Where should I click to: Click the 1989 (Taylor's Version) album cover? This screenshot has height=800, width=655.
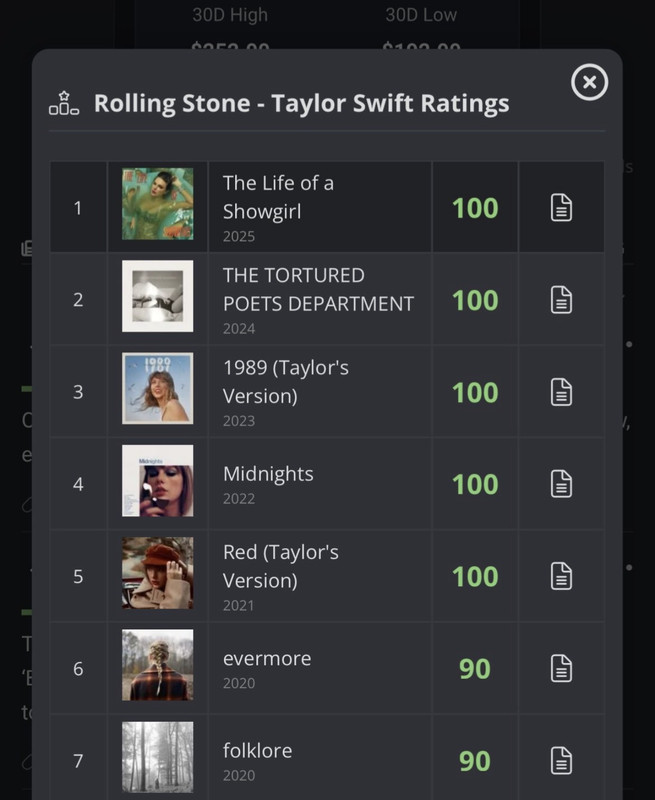[158, 388]
